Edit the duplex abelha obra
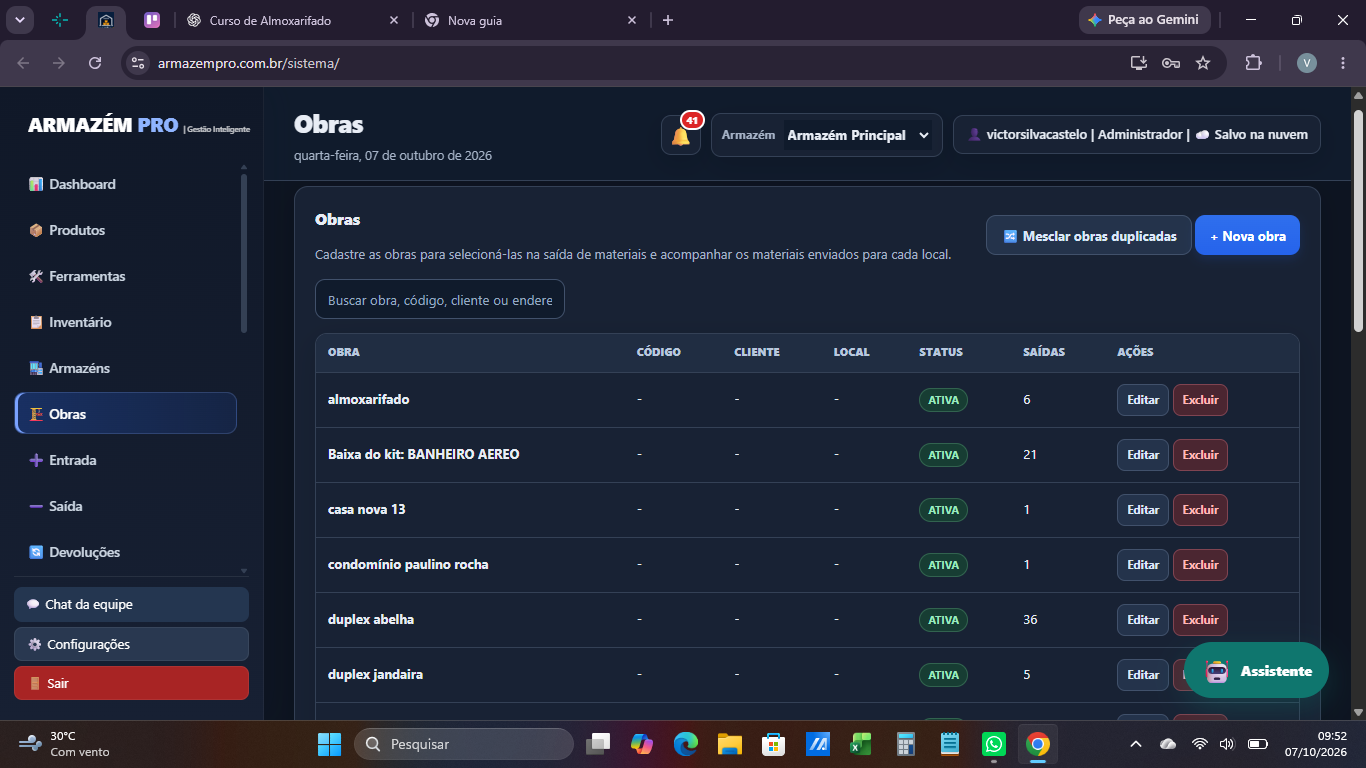1366x768 pixels. tap(1143, 620)
